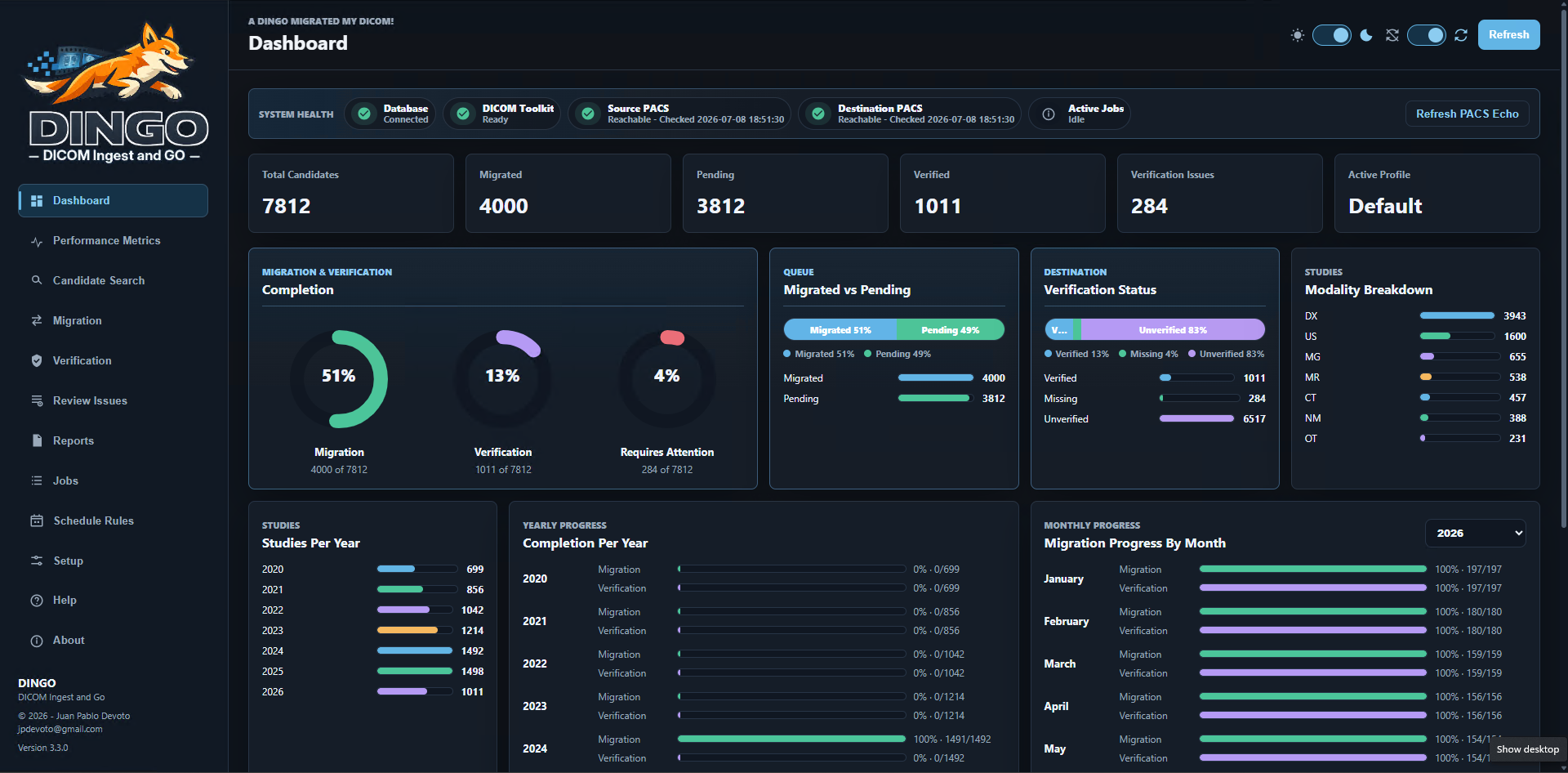Click the Reports document icon
This screenshot has width=1568, height=773.
pos(37,440)
